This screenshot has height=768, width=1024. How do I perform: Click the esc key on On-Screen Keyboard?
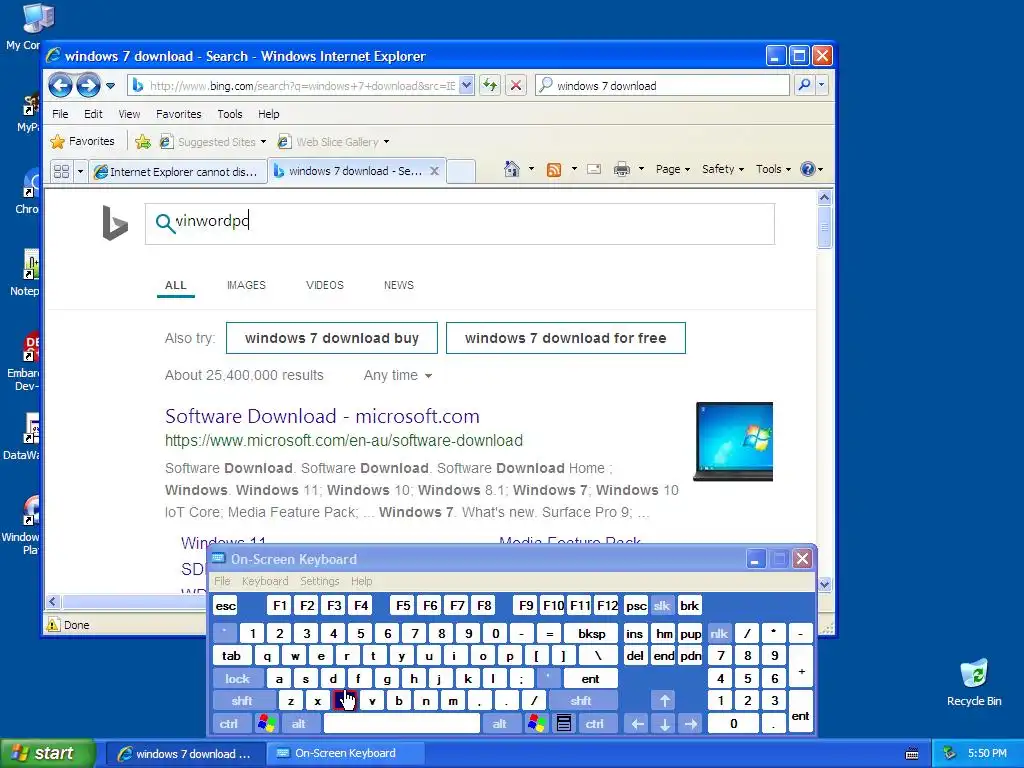point(226,606)
